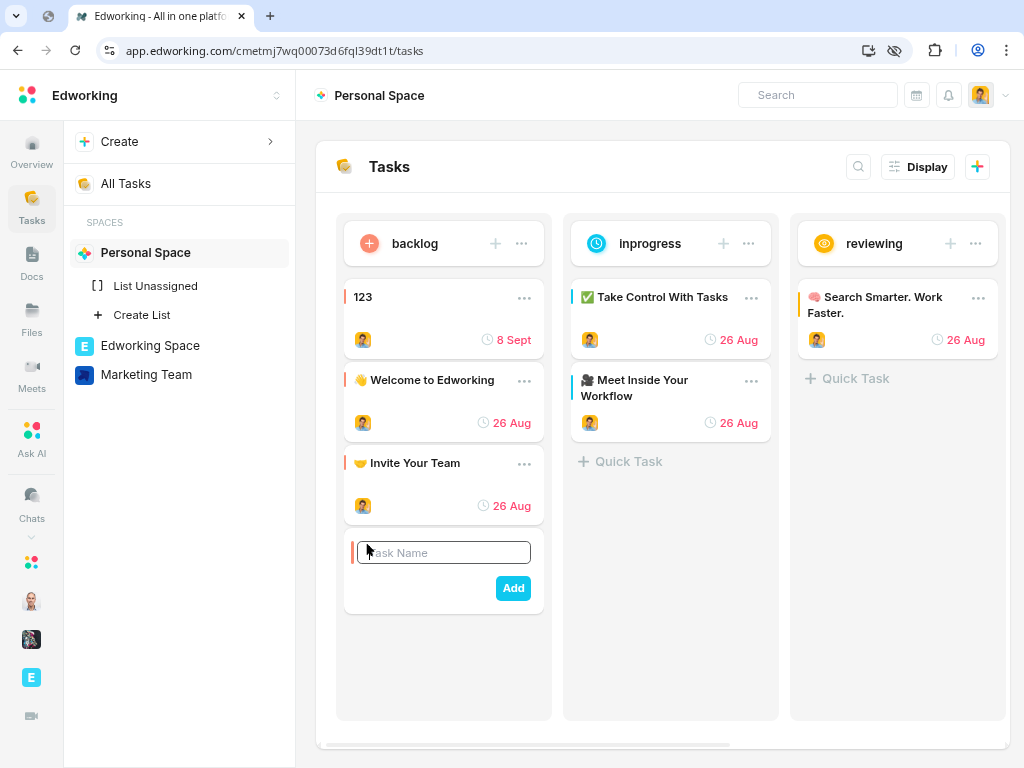The image size is (1024, 768).
Task: Click the search magnifier in Tasks header
Action: [x=858, y=167]
